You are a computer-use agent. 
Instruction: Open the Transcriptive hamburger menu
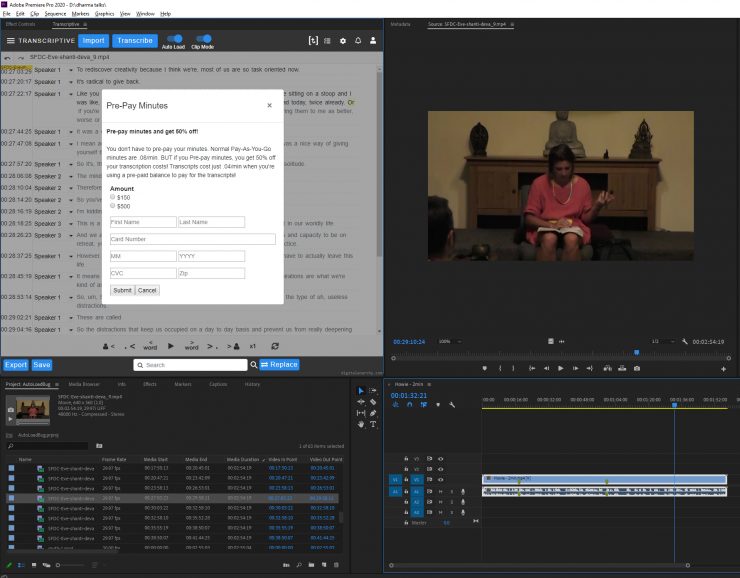pos(11,41)
